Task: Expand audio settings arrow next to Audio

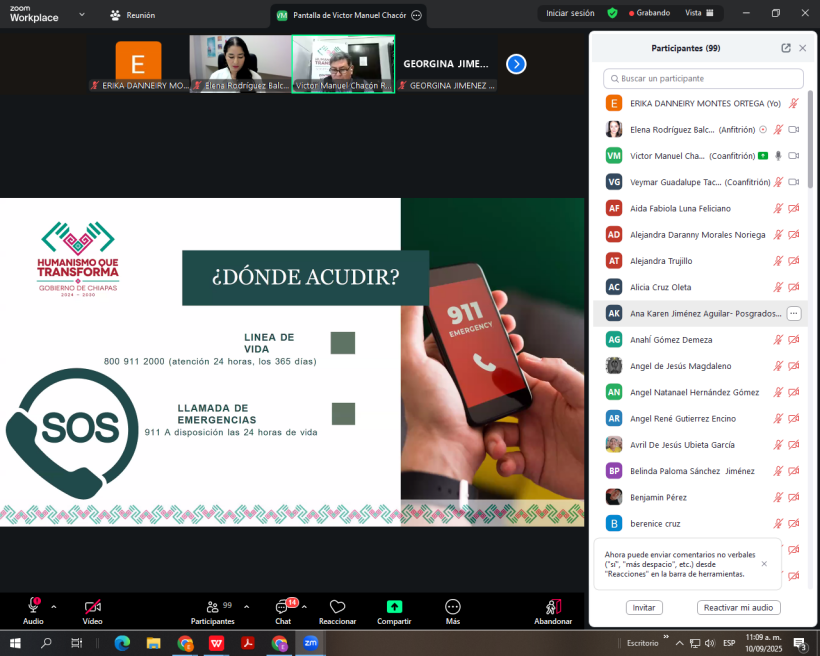Action: (x=54, y=606)
